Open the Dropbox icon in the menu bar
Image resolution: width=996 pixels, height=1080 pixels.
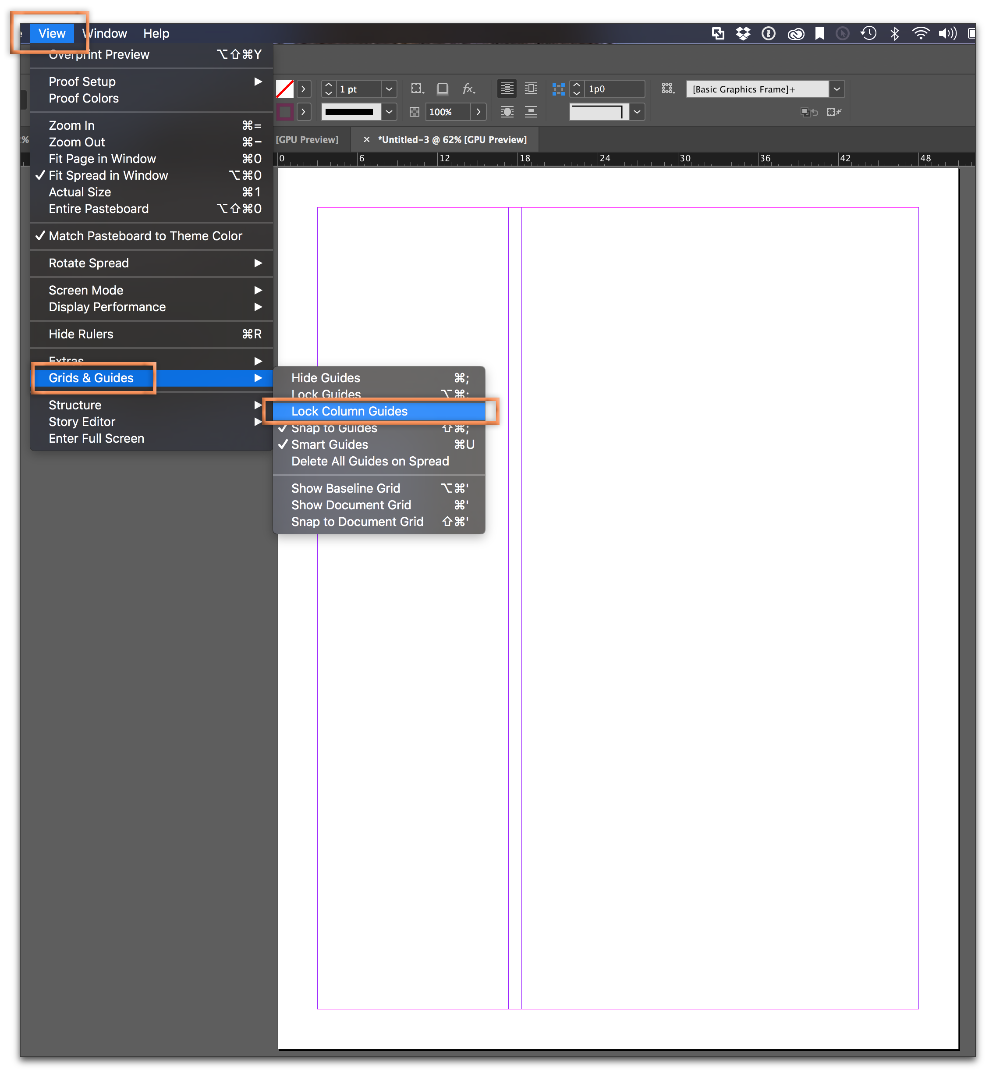click(x=742, y=32)
